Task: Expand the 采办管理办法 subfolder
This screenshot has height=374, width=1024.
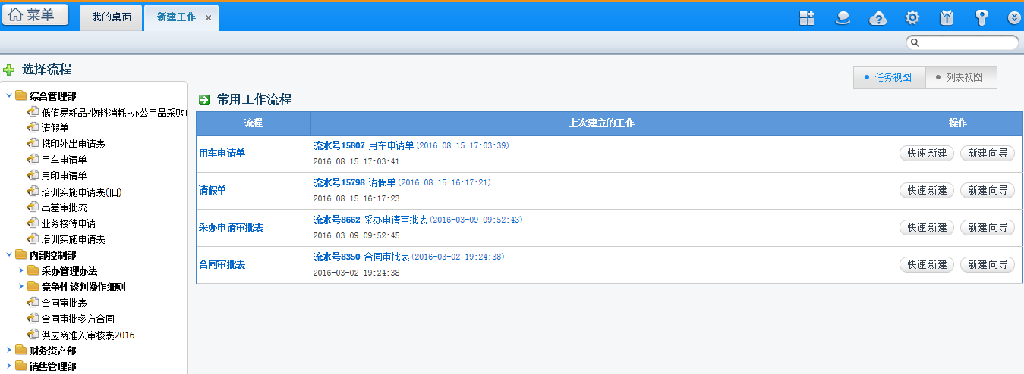Action: coord(21,270)
